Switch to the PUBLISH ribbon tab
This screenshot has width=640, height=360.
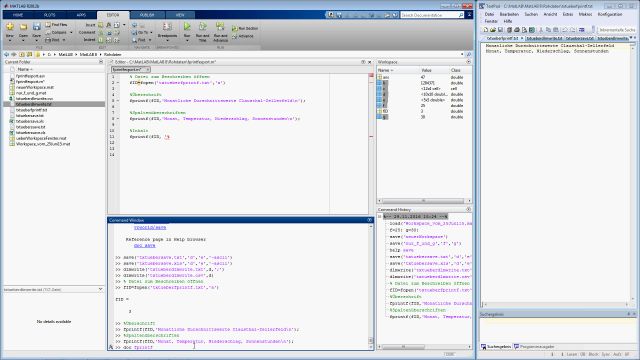coord(147,15)
